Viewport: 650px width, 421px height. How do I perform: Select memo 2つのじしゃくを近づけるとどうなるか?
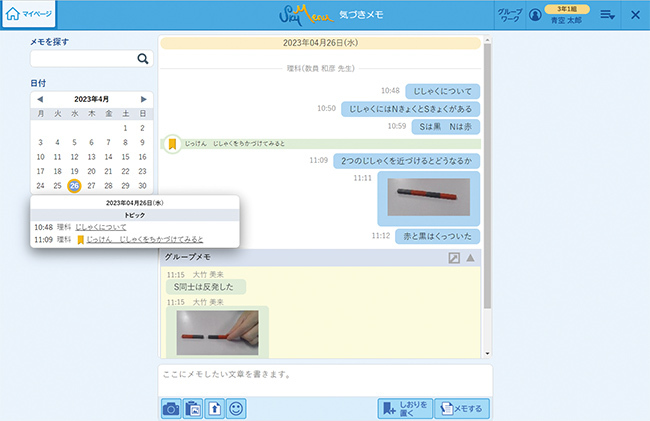407,161
